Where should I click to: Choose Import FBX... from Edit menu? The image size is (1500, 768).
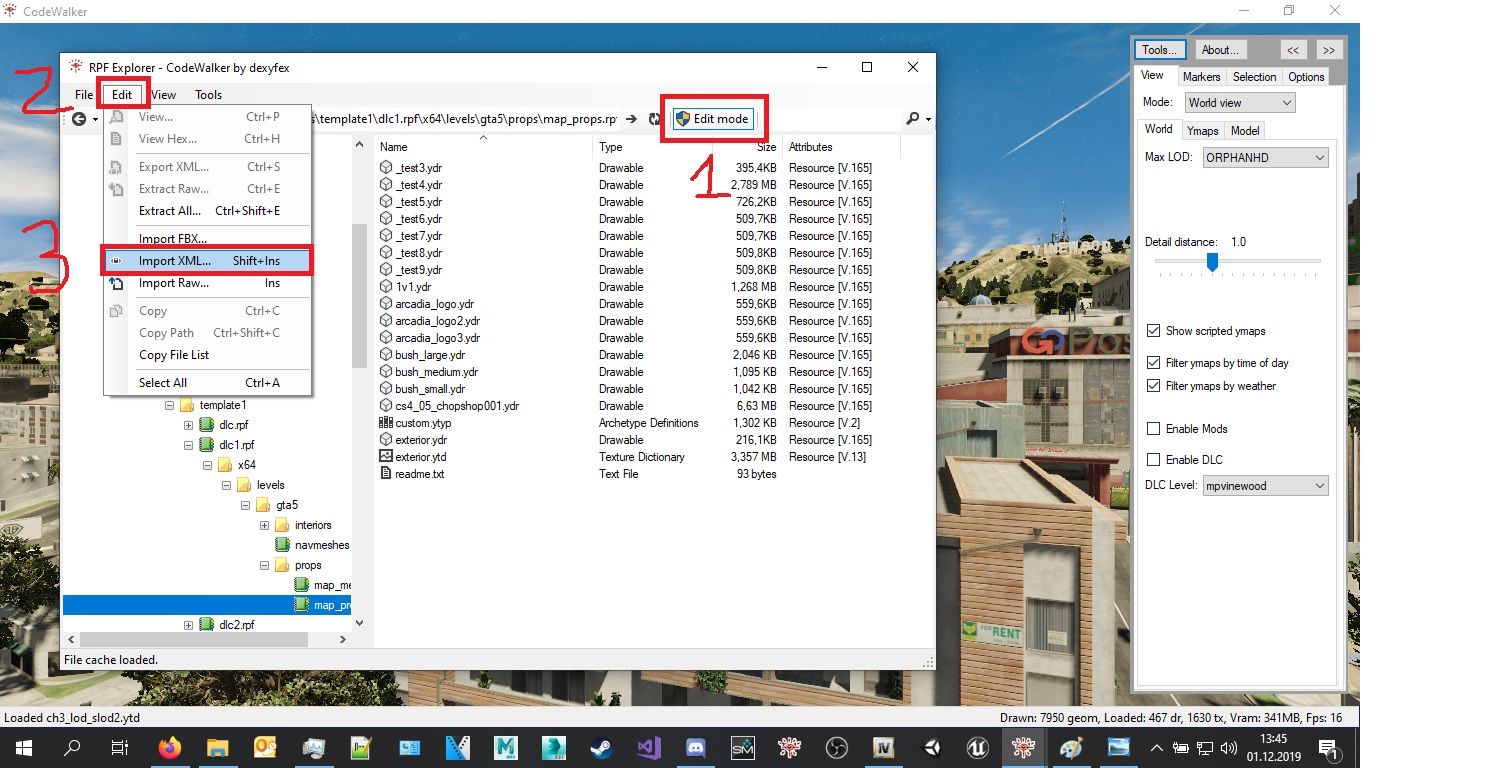pos(208,239)
